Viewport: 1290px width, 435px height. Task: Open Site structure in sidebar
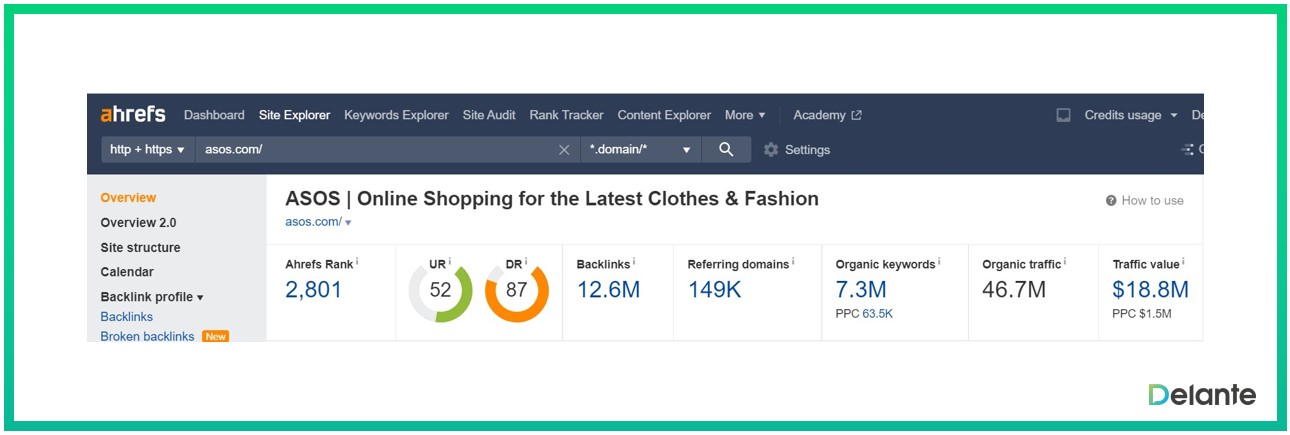(x=140, y=247)
